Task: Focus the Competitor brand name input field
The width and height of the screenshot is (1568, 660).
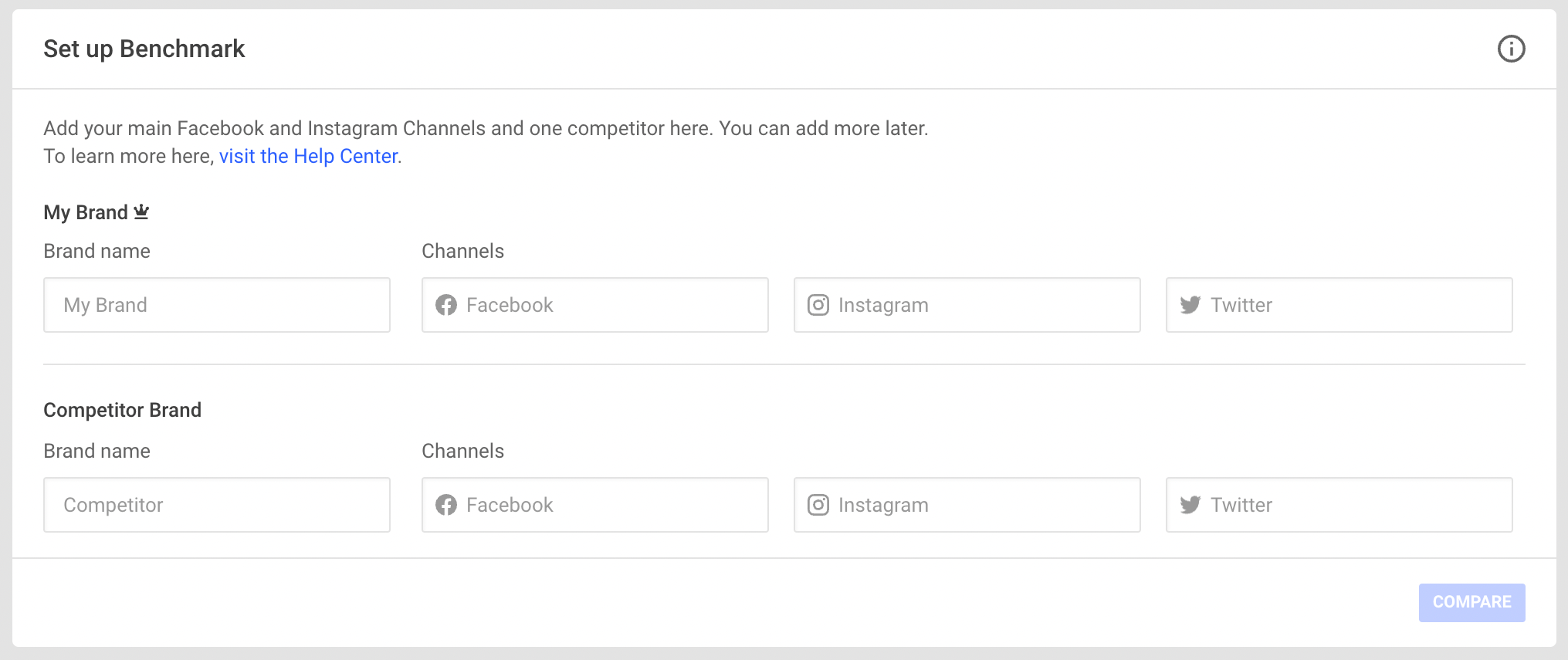Action: tap(217, 505)
